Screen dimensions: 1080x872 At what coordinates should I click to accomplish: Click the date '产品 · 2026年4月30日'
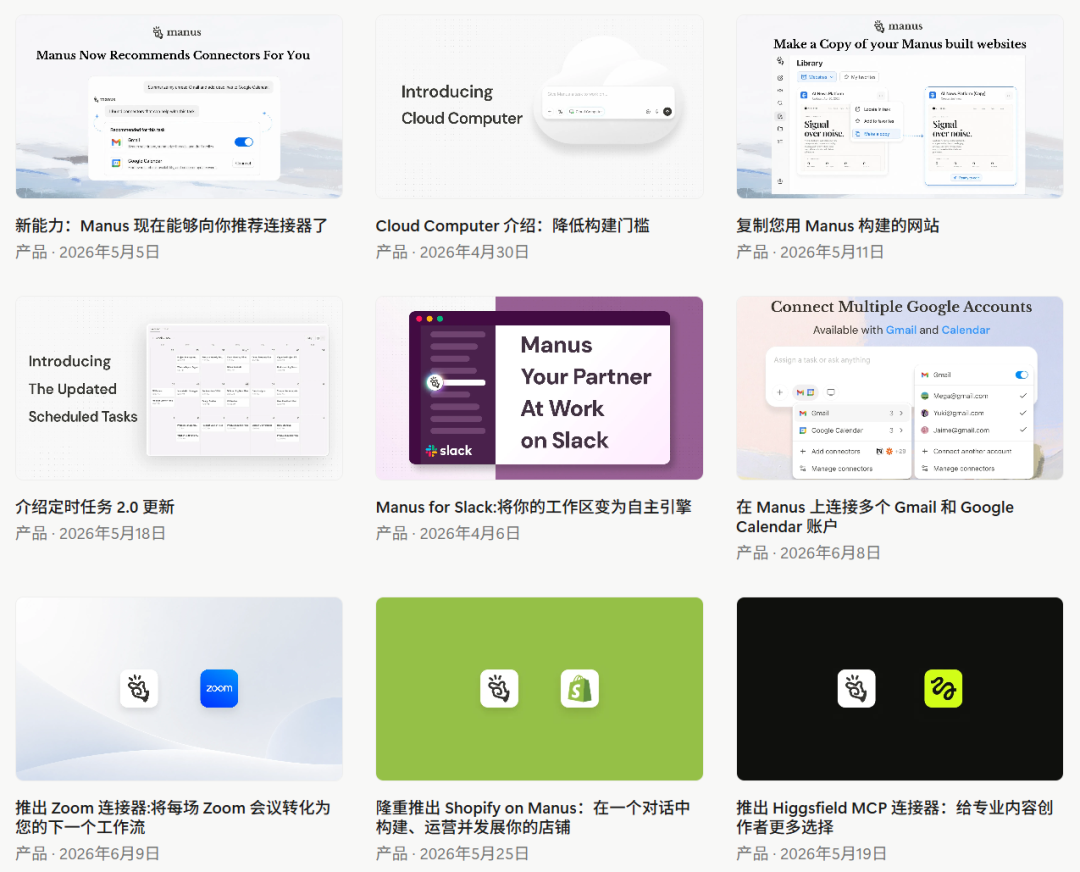tap(453, 252)
